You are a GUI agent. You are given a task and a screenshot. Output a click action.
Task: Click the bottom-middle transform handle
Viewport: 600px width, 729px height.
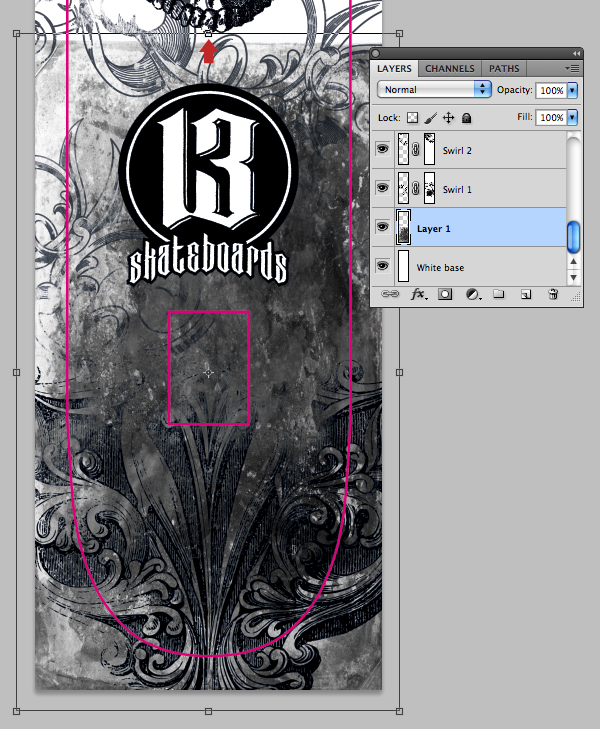pos(208,711)
